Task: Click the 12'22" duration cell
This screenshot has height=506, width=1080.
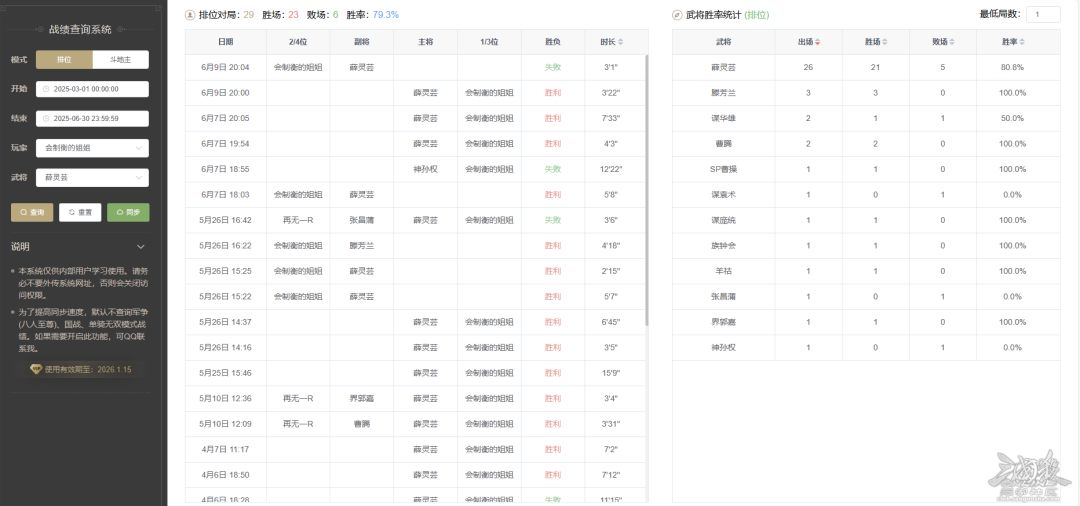Action: click(611, 169)
